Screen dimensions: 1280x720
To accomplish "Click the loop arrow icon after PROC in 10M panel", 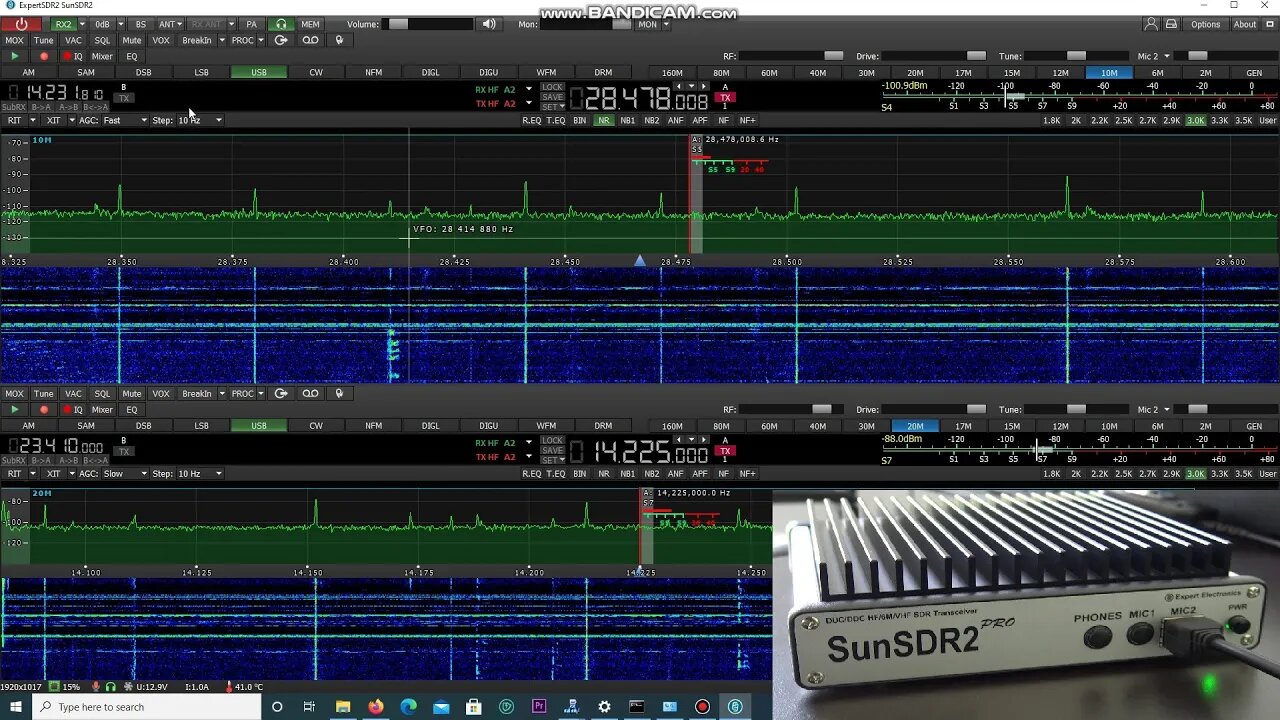I will [x=281, y=40].
